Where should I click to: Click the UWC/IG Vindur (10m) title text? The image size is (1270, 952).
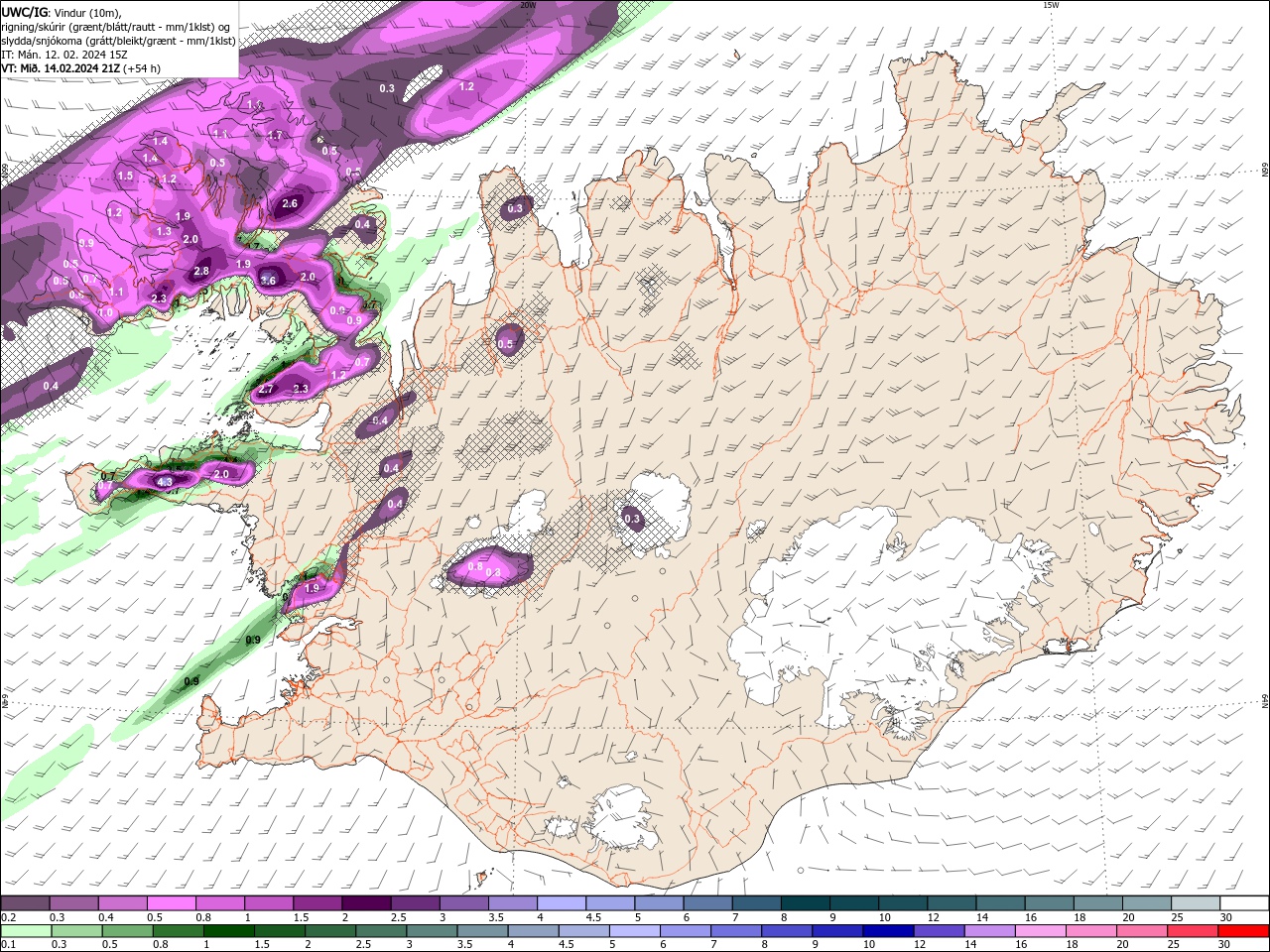click(x=62, y=12)
